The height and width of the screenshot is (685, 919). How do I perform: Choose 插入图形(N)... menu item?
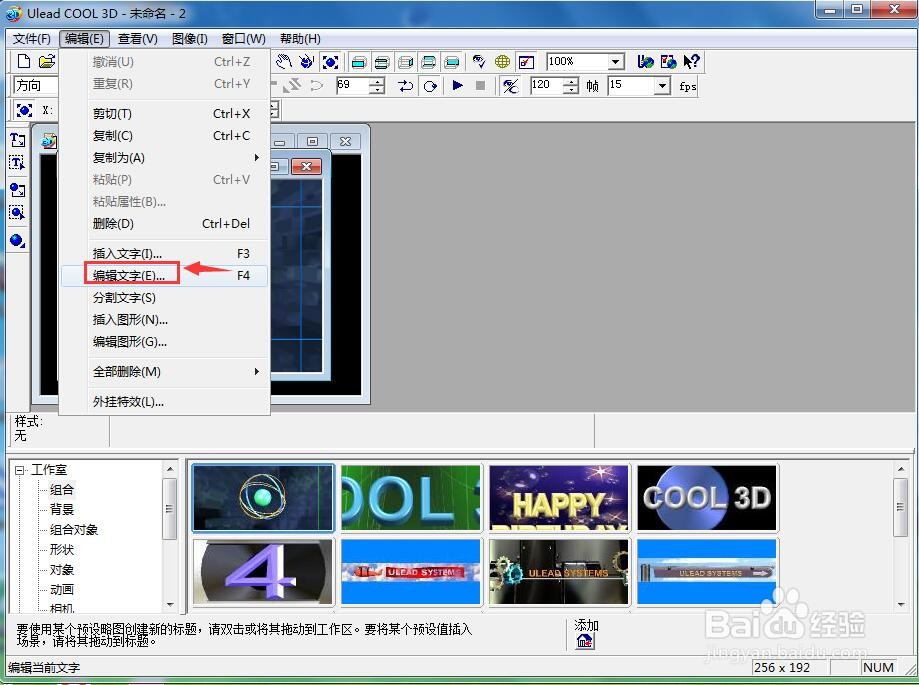[164, 319]
